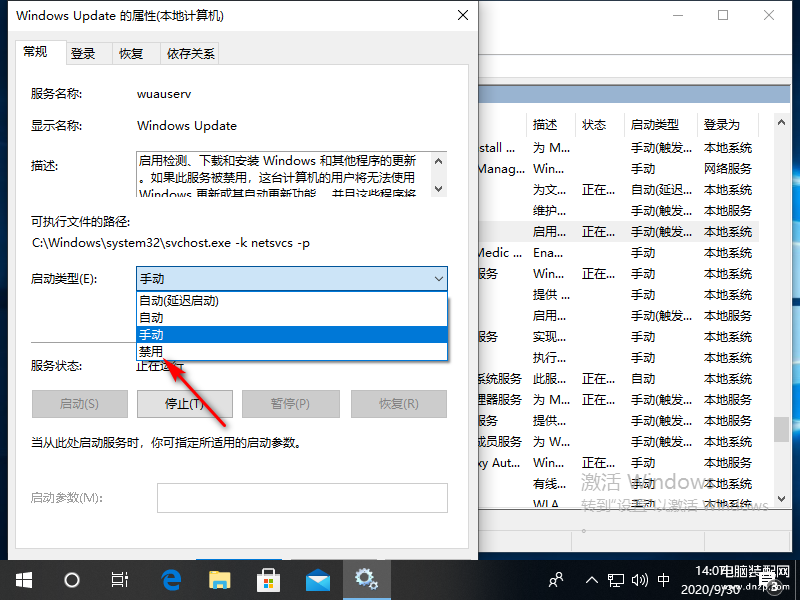This screenshot has height=600, width=800.
Task: Select the service row with 网络服务 login
Action: (x=618, y=169)
